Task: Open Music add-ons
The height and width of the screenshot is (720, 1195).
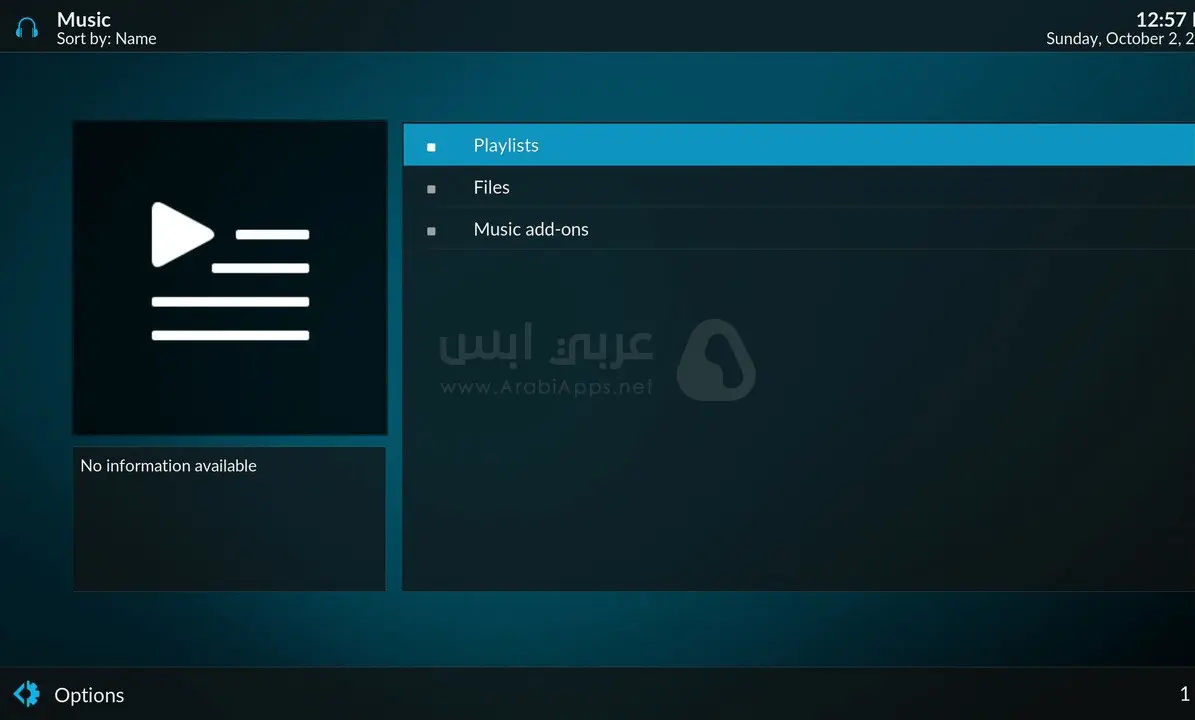Action: coord(531,229)
